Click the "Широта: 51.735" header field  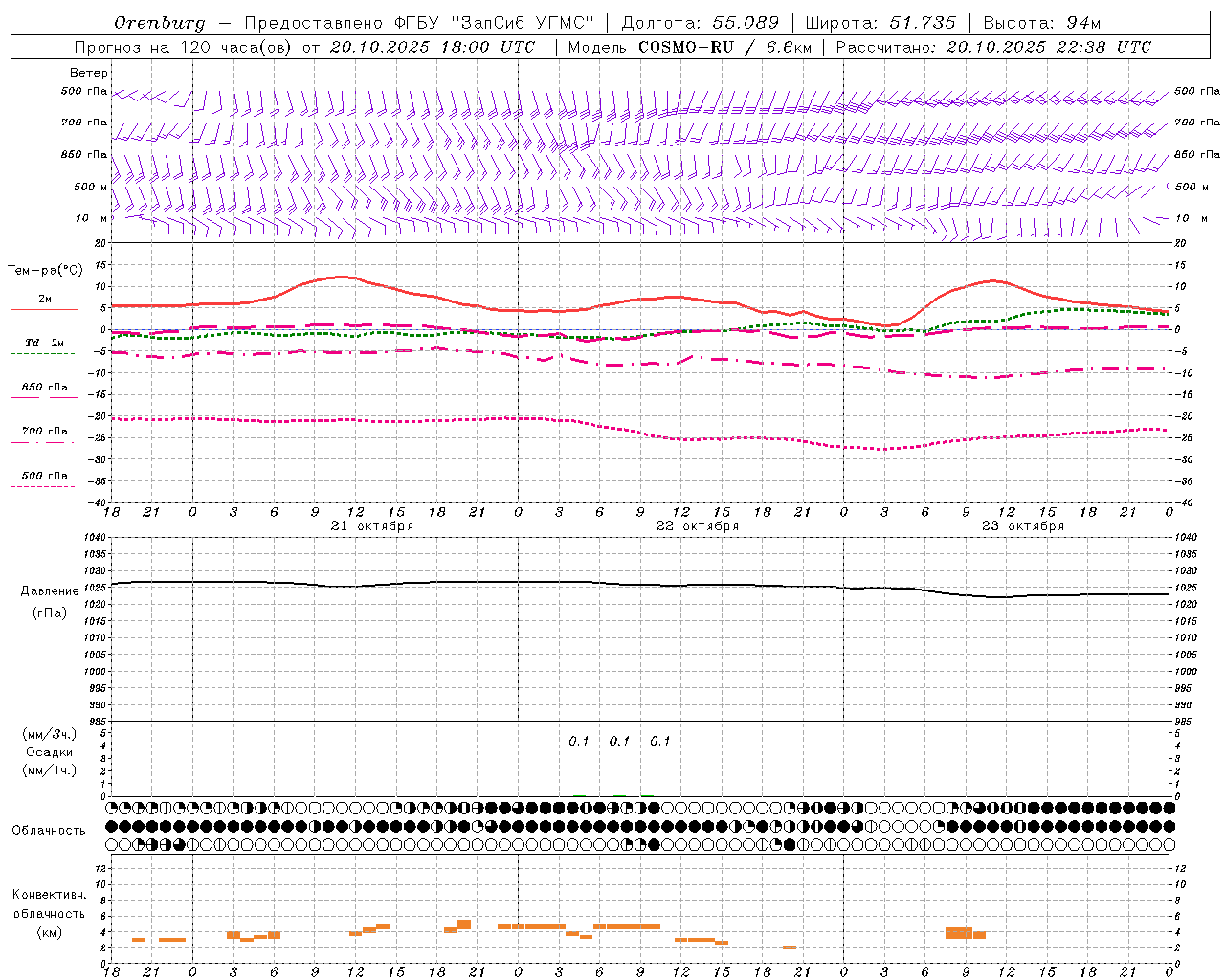click(880, 23)
